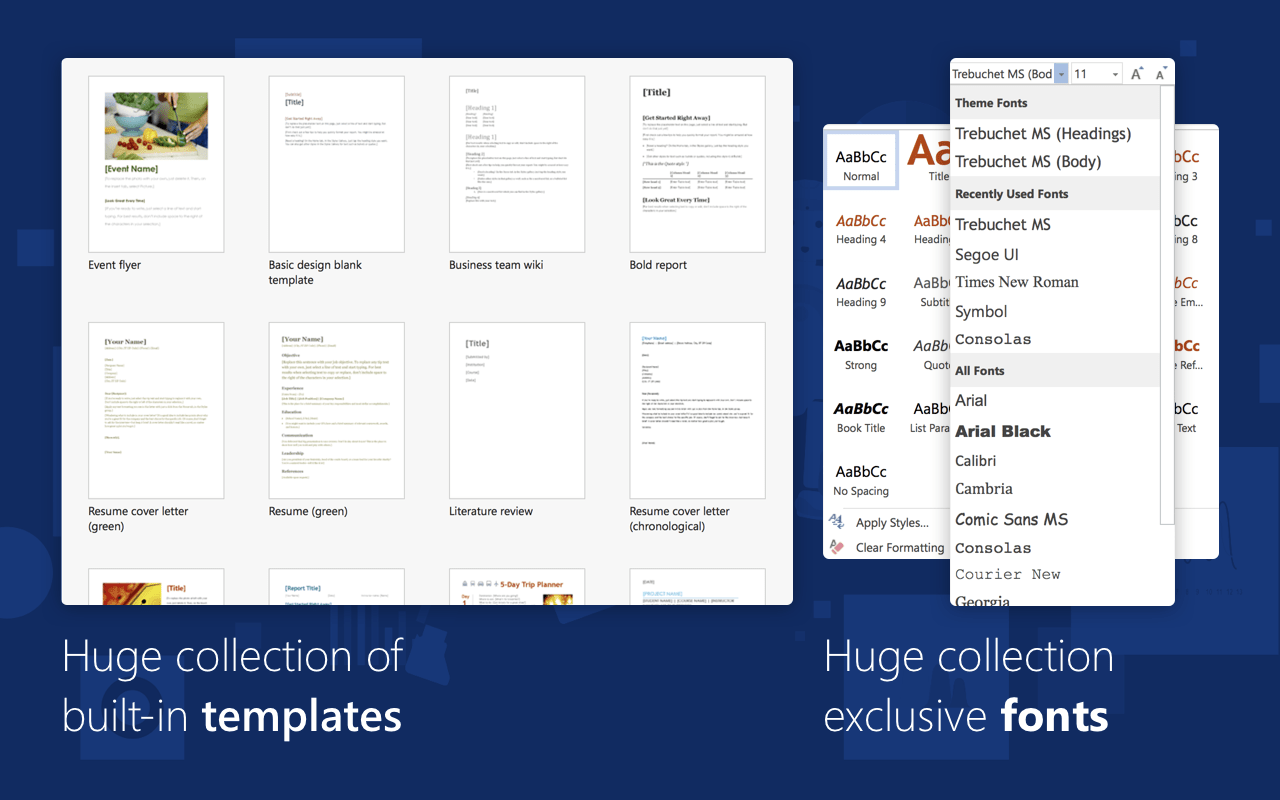This screenshot has height=800, width=1280.
Task: Open the 5-Day Trip Planner template
Action: pyautogui.click(x=517, y=587)
